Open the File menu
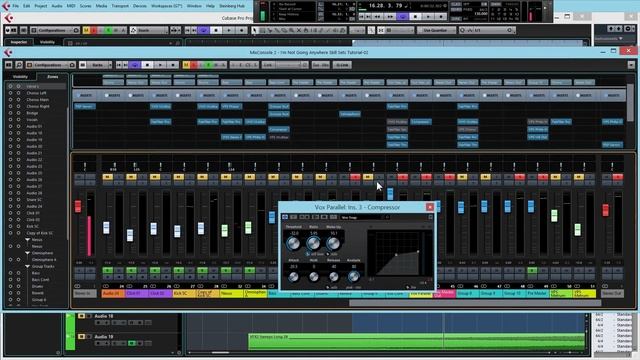 pyautogui.click(x=16, y=6)
